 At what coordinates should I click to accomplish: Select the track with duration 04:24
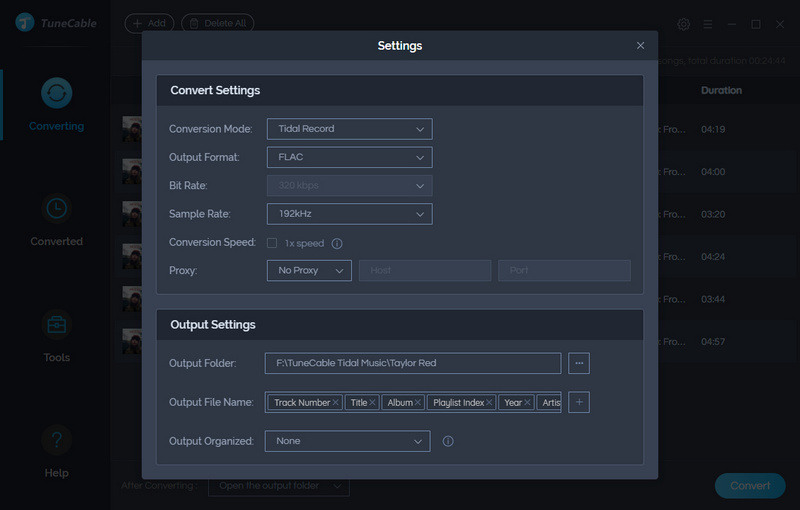coord(713,257)
